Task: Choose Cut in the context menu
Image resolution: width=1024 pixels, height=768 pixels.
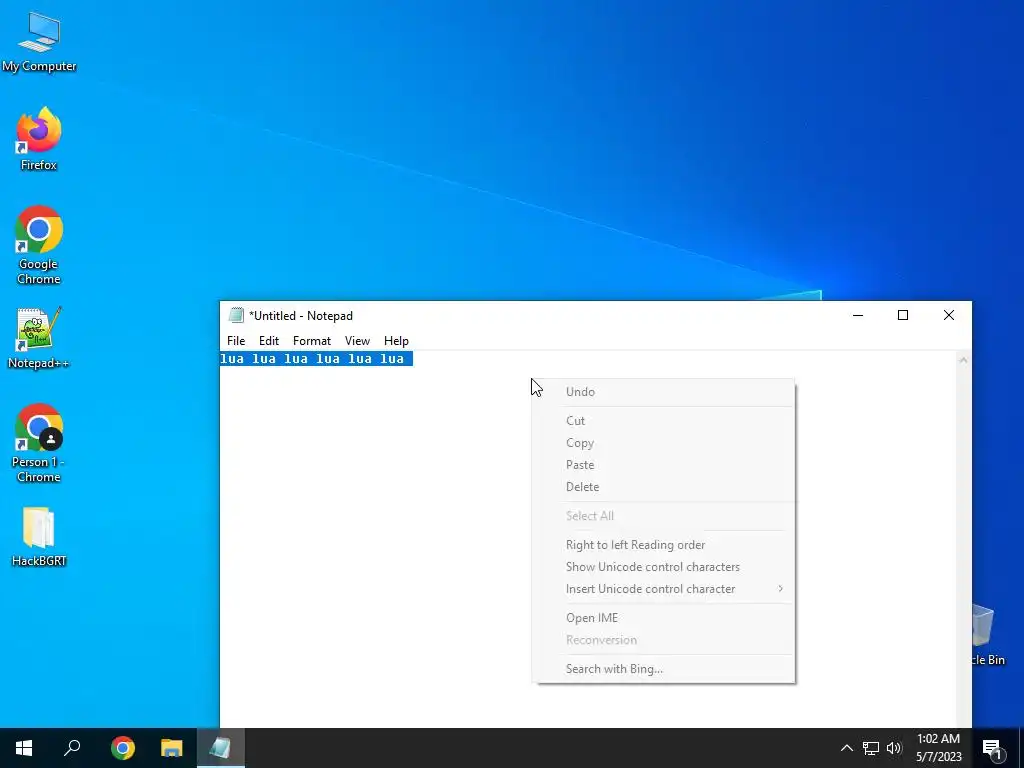Action: click(x=664, y=421)
